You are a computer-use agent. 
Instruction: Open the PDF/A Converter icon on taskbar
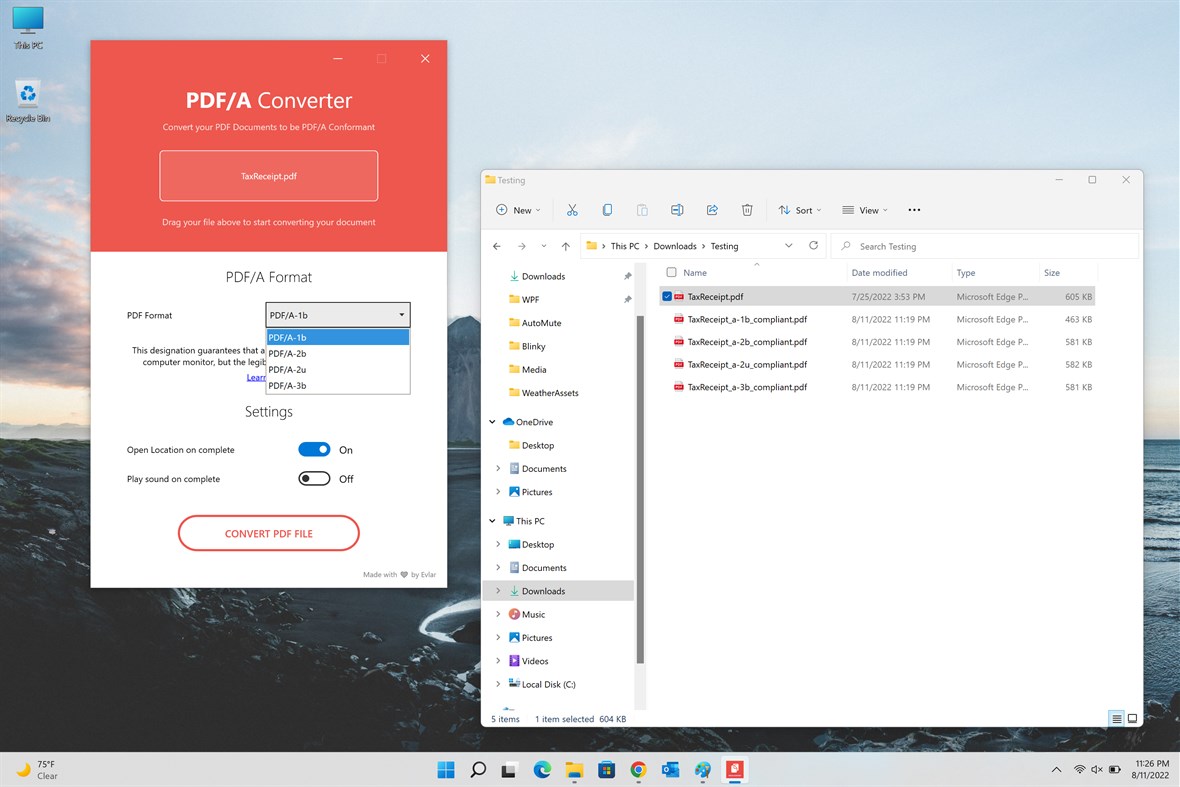click(735, 770)
